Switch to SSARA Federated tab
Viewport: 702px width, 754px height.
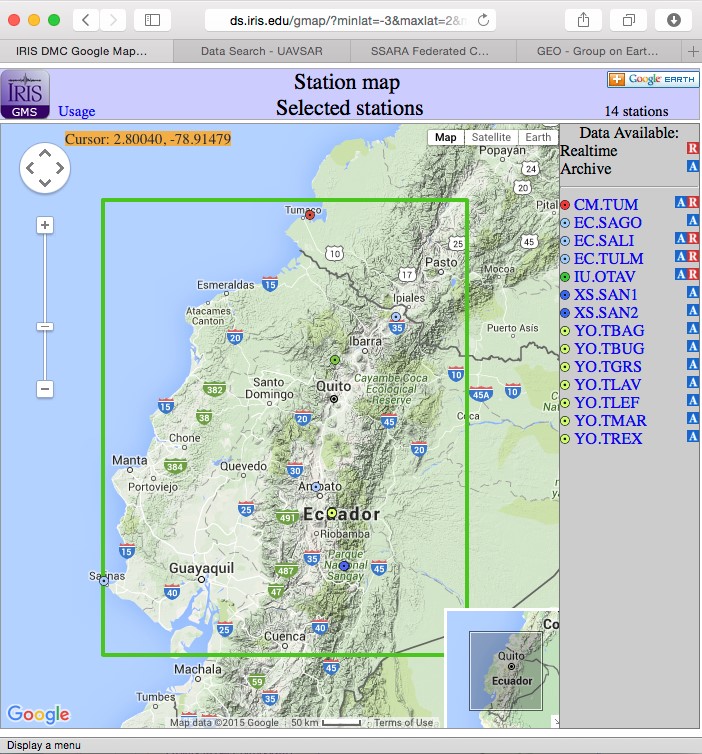tap(430, 51)
